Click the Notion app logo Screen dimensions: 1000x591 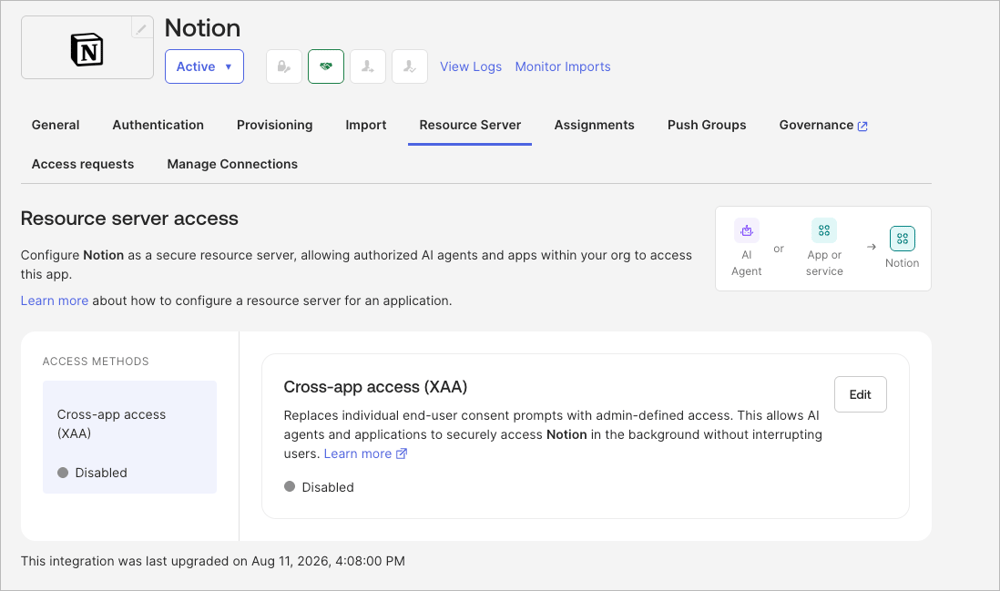[87, 50]
